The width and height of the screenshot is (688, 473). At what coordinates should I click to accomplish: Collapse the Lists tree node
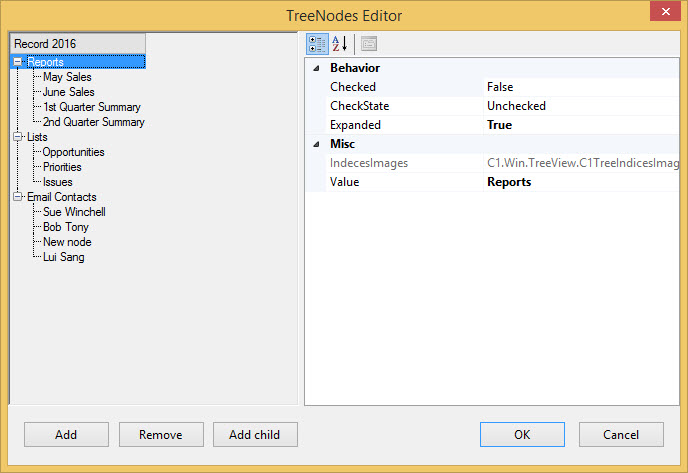tap(18, 137)
